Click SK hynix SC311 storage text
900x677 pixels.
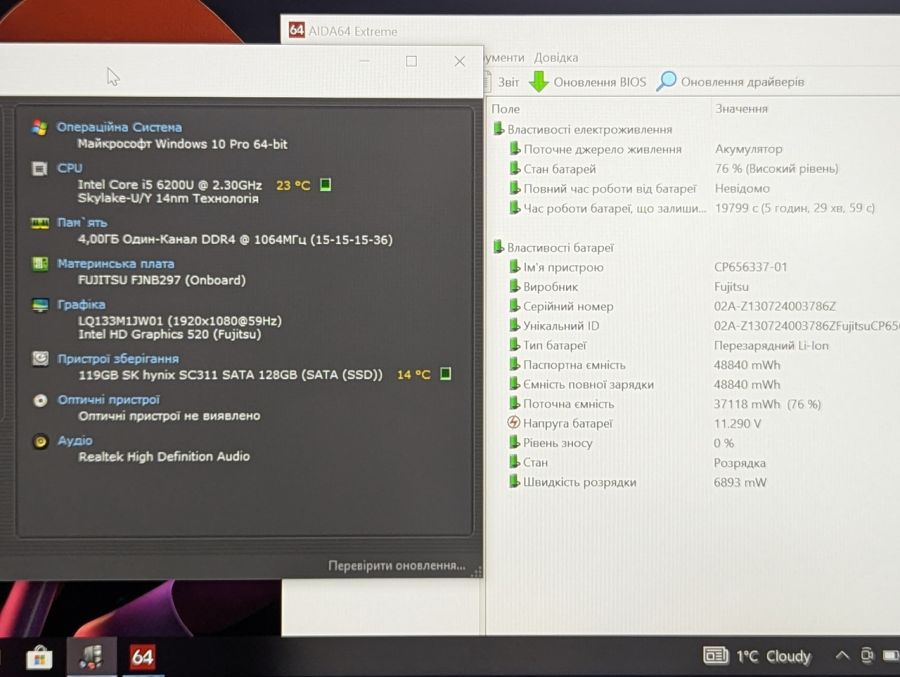[x=230, y=375]
